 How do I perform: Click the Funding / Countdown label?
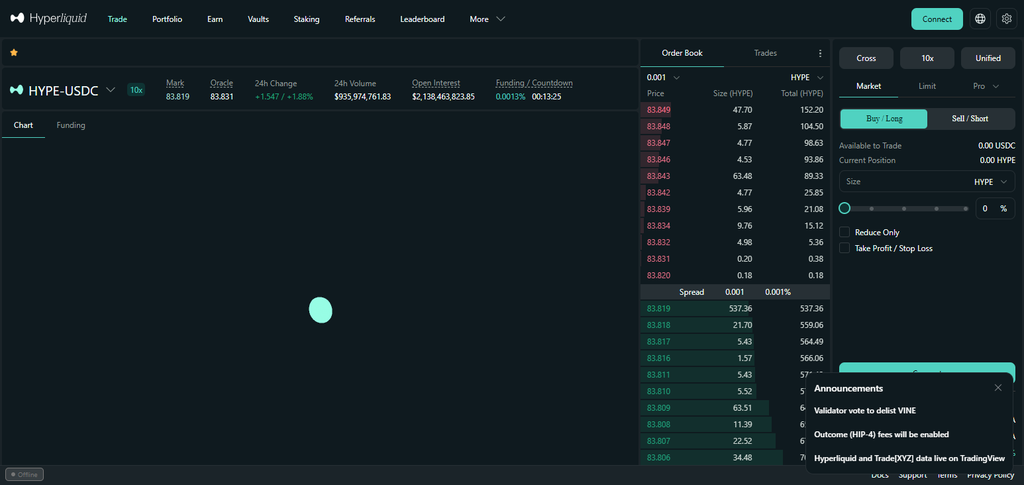[x=534, y=84]
